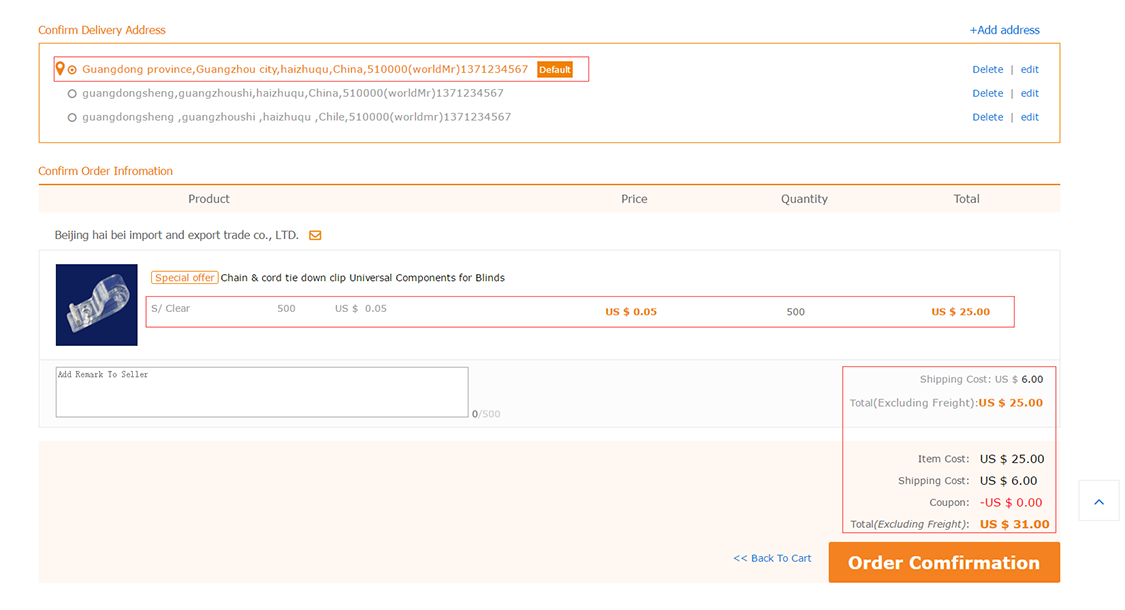Image resolution: width=1125 pixels, height=610 pixels.
Task: Click the Order Comfirmation button
Action: (944, 562)
